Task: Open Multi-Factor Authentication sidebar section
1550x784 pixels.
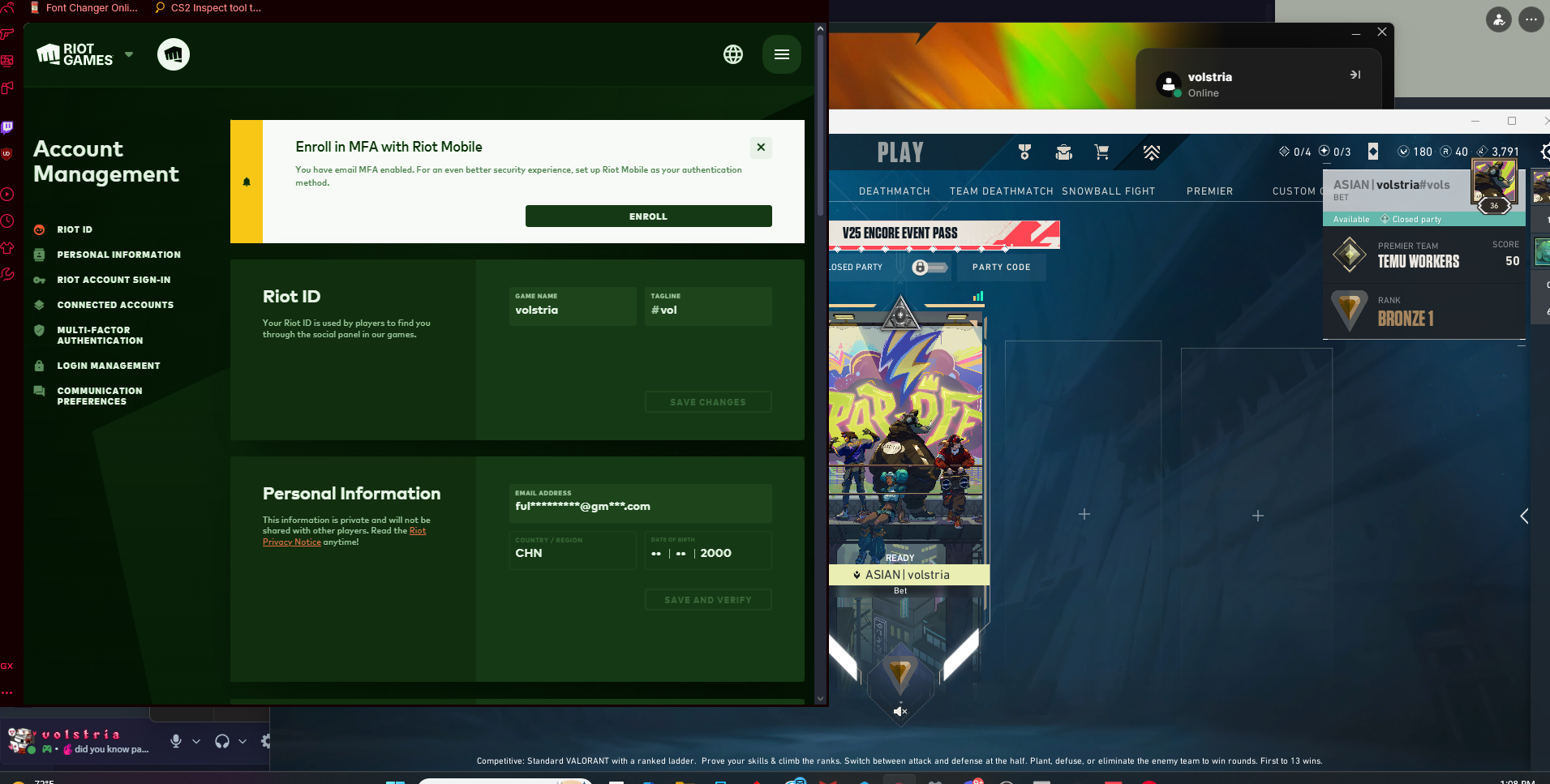Action: click(89, 335)
